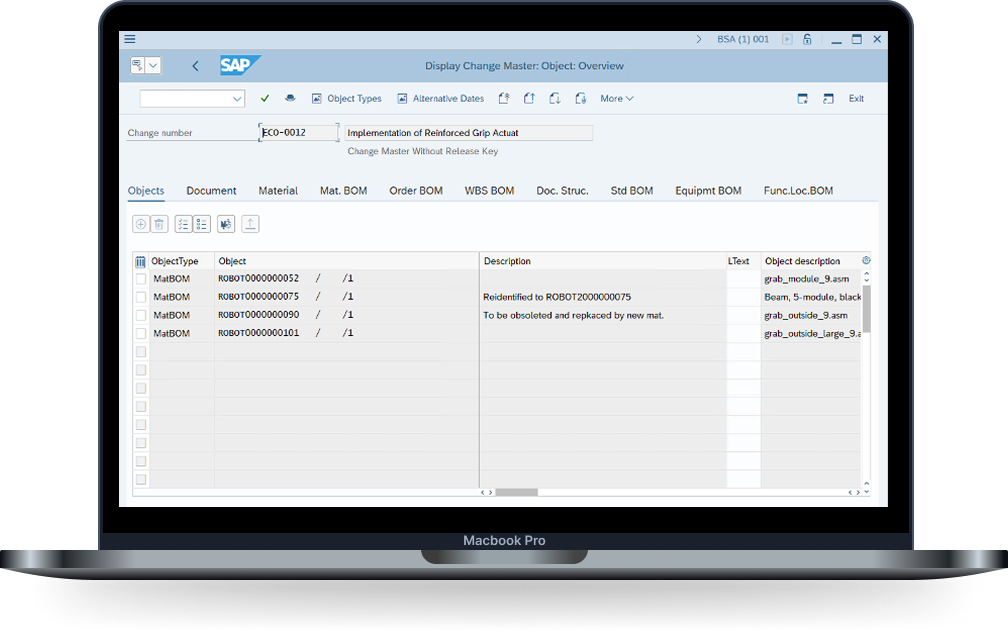Click cell 'Beam, 5-module, black'
The image size is (1008, 635).
812,297
